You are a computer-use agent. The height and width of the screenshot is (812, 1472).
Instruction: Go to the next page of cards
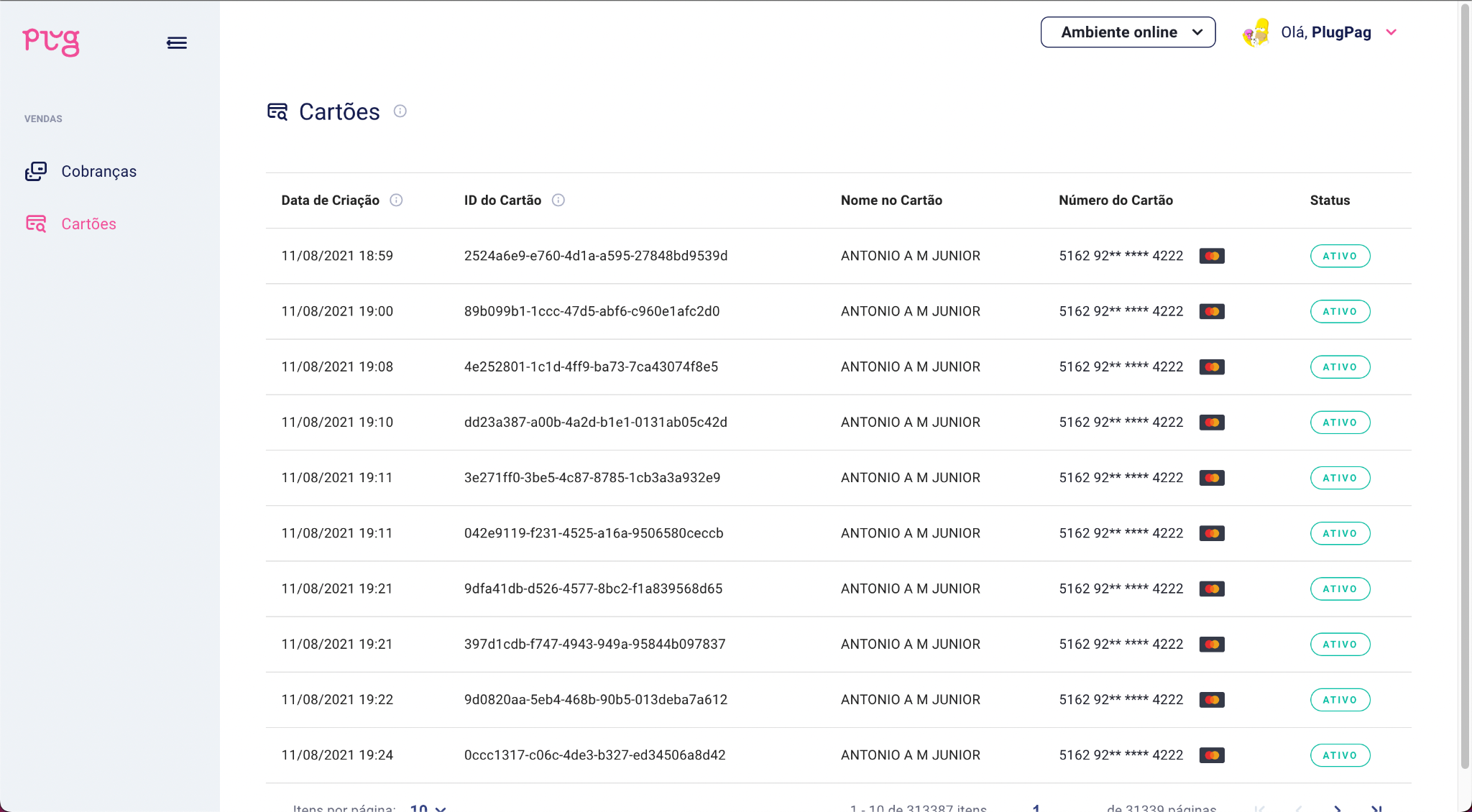click(1337, 808)
